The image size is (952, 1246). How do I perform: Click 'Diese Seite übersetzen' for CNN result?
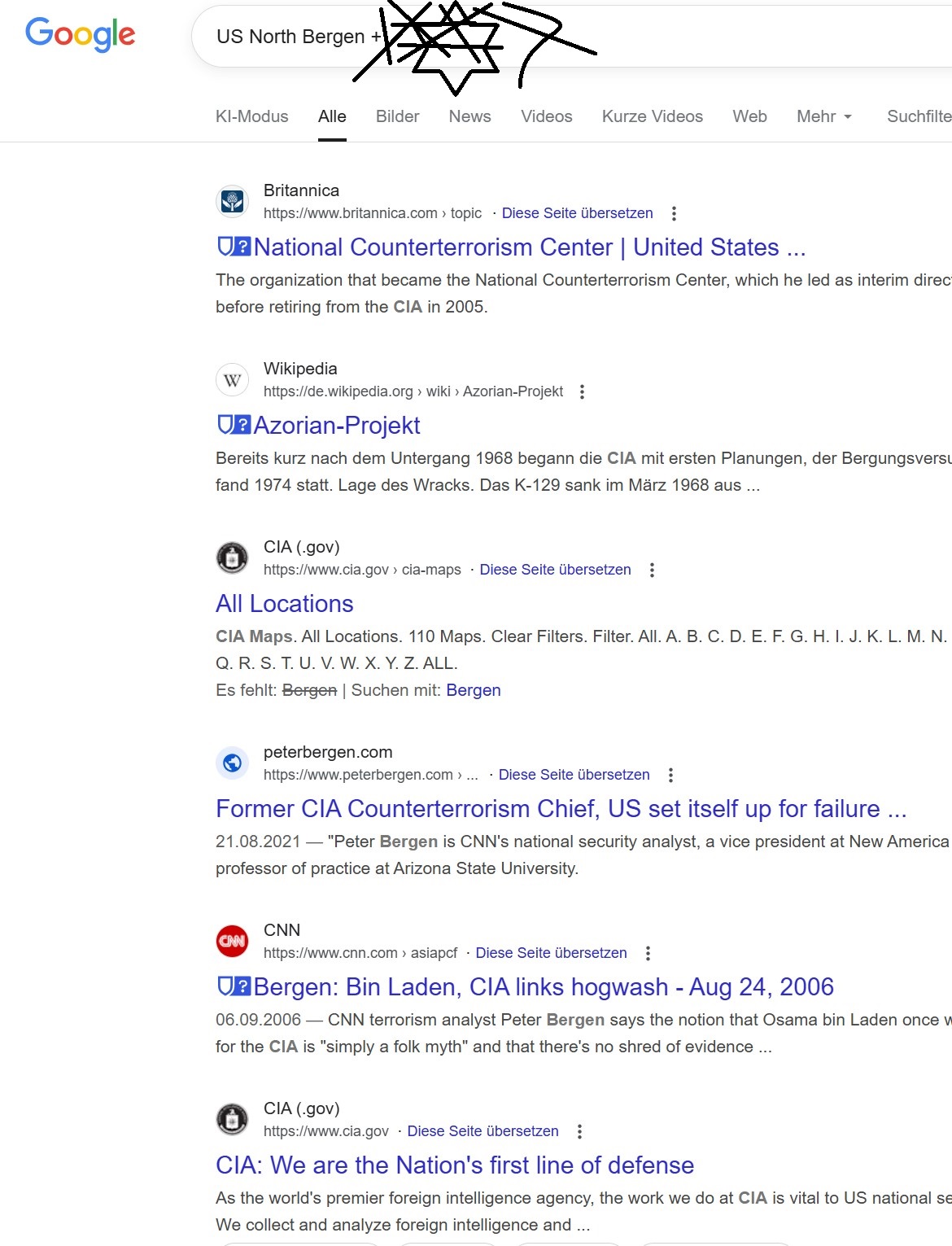point(551,953)
